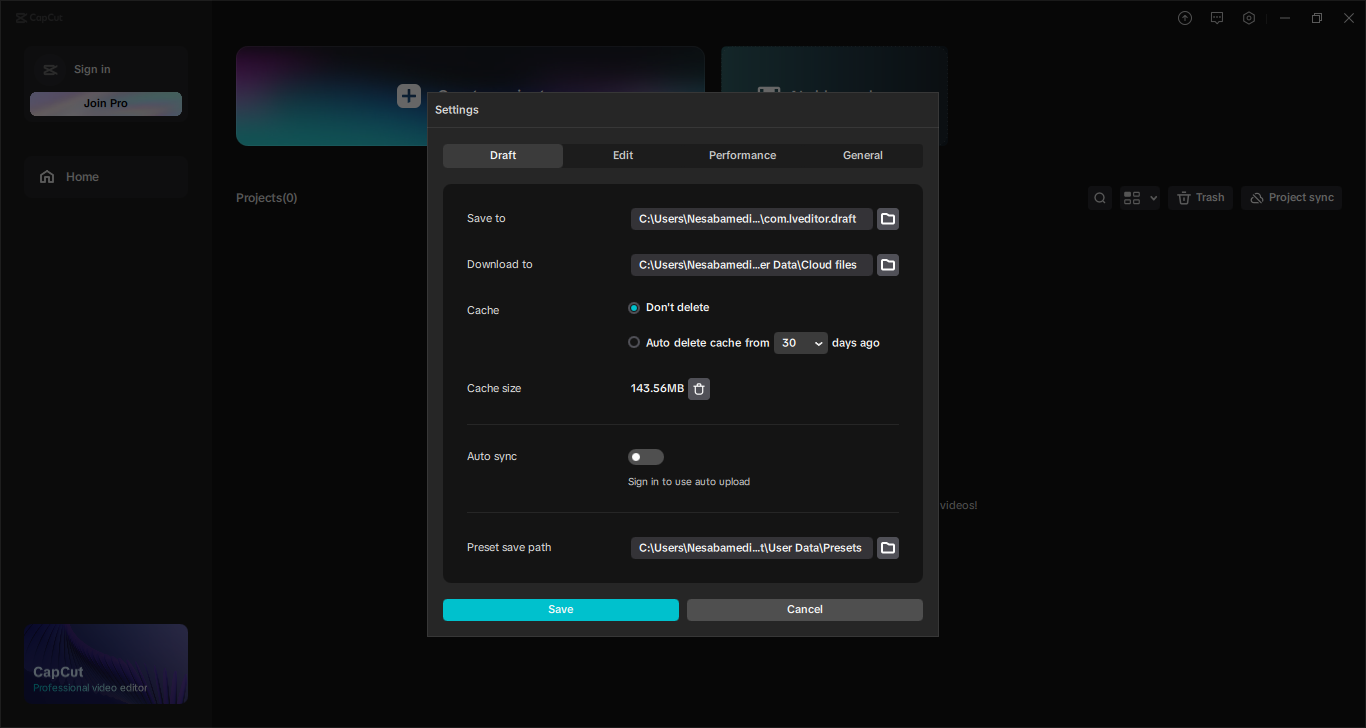
Task: Expand the 30 days cache dropdown
Action: pyautogui.click(x=800, y=343)
